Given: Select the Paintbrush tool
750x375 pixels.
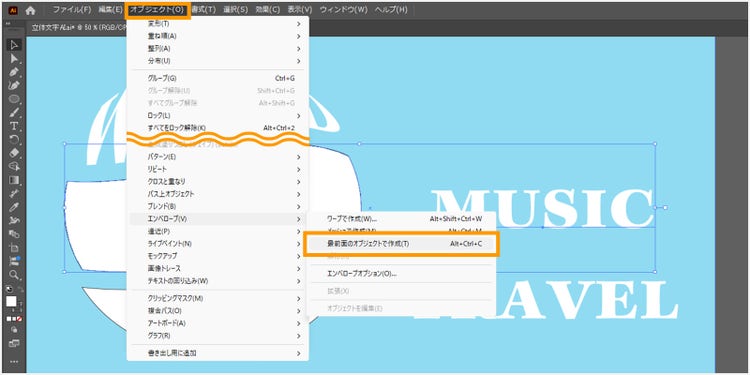Looking at the screenshot, I should point(14,112).
